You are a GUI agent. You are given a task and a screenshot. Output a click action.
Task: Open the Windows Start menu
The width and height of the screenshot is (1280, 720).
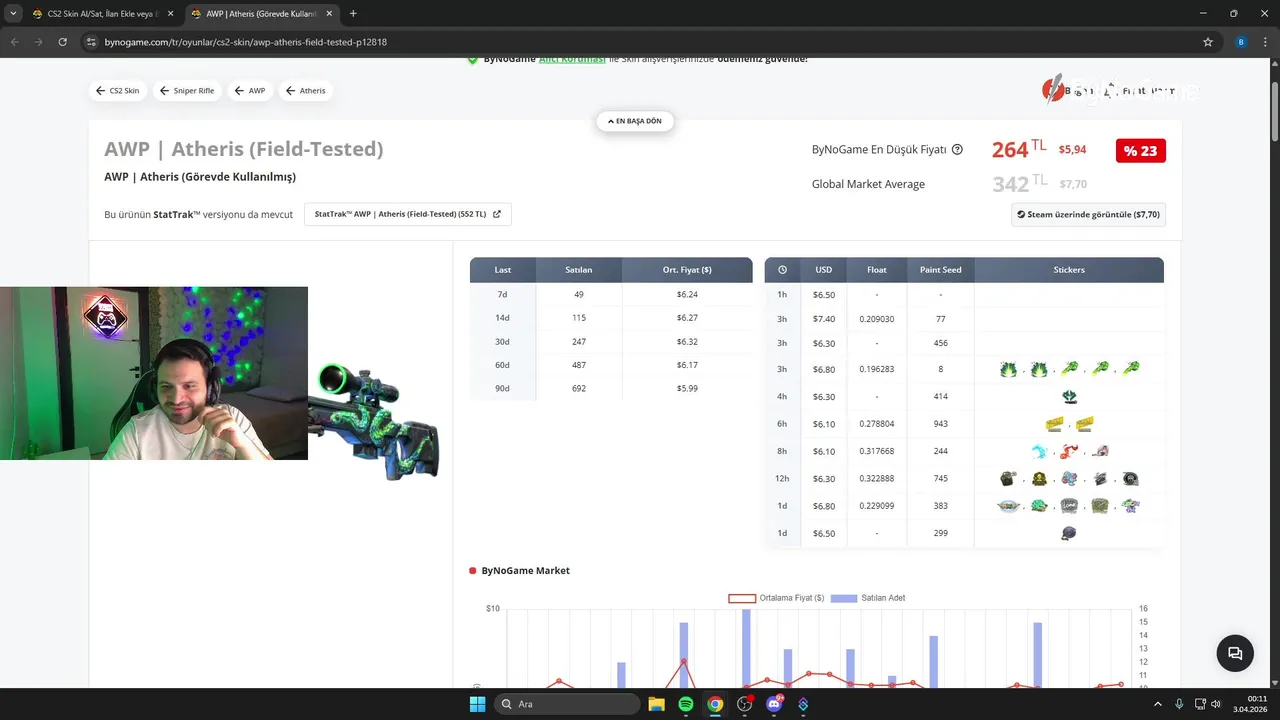(477, 704)
